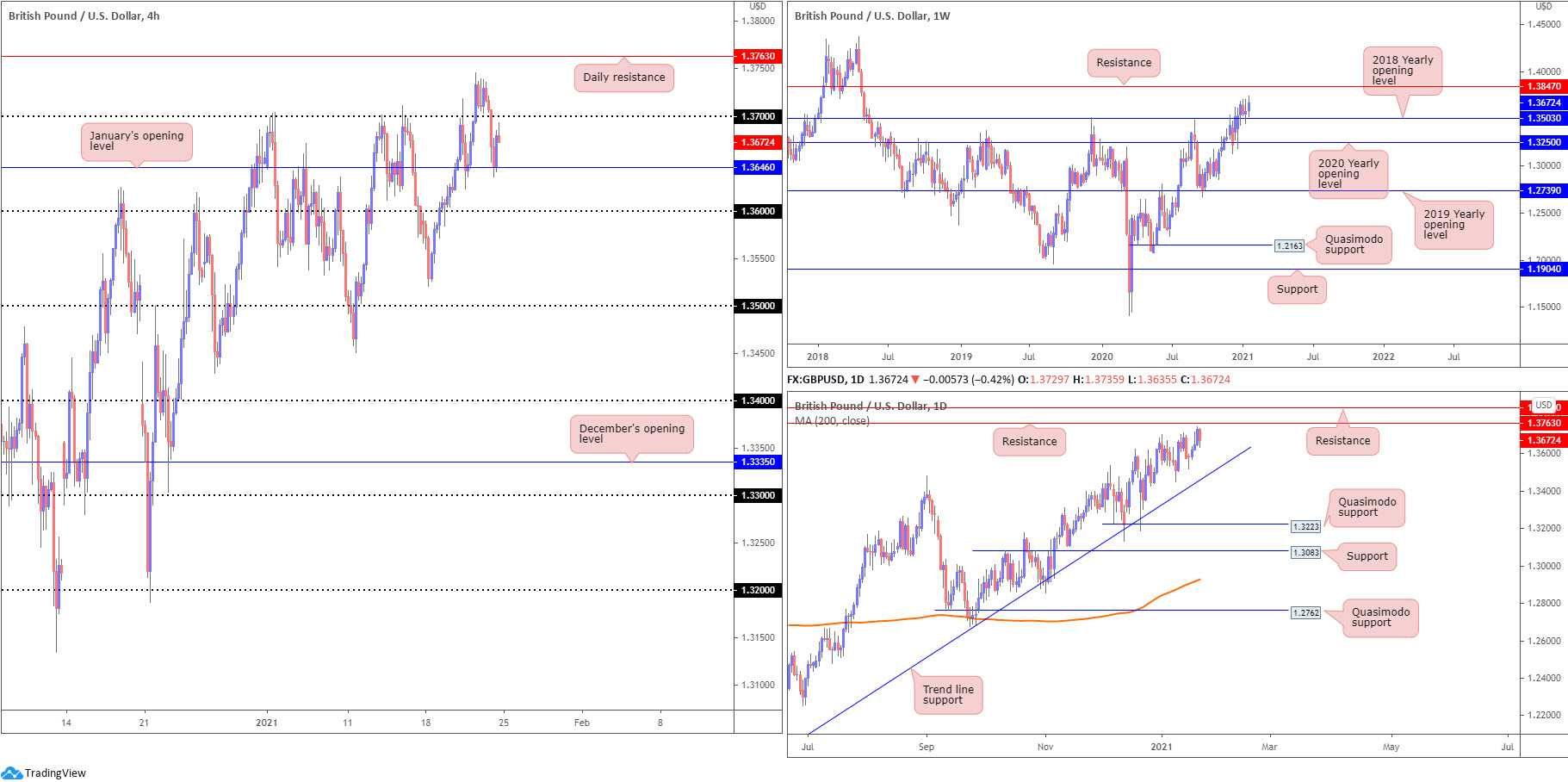Select 'December's opening level' annotation

point(631,434)
